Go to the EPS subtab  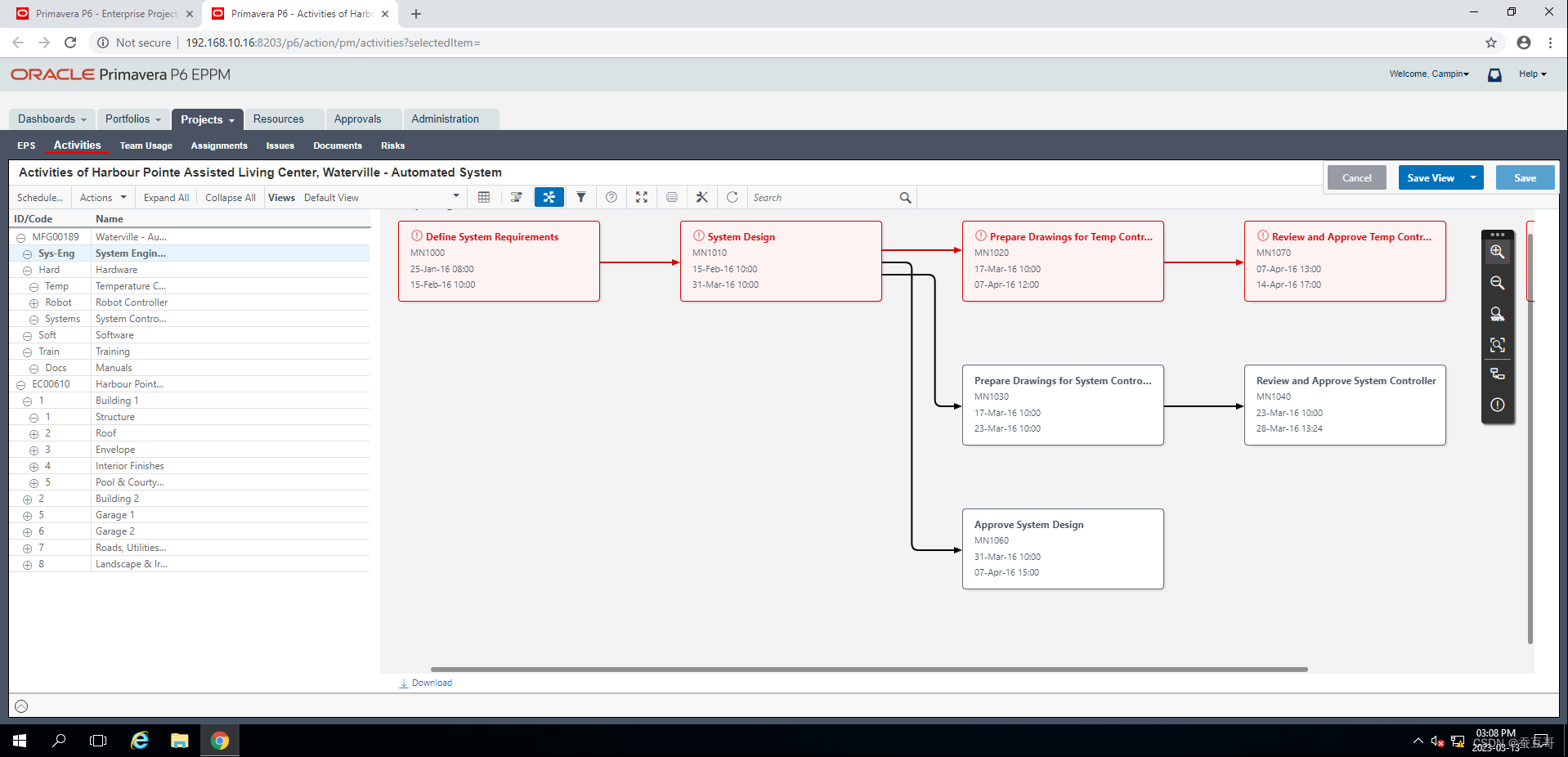(26, 146)
